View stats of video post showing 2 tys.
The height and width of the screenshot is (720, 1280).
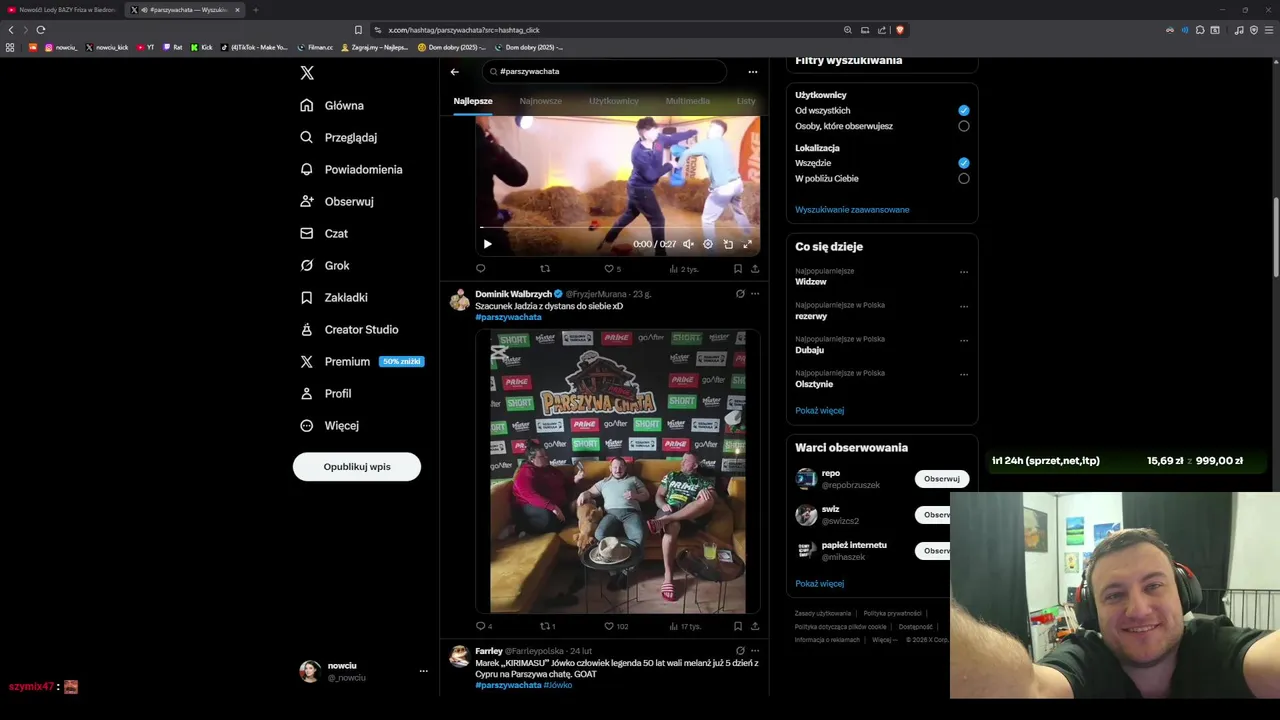[x=684, y=269]
